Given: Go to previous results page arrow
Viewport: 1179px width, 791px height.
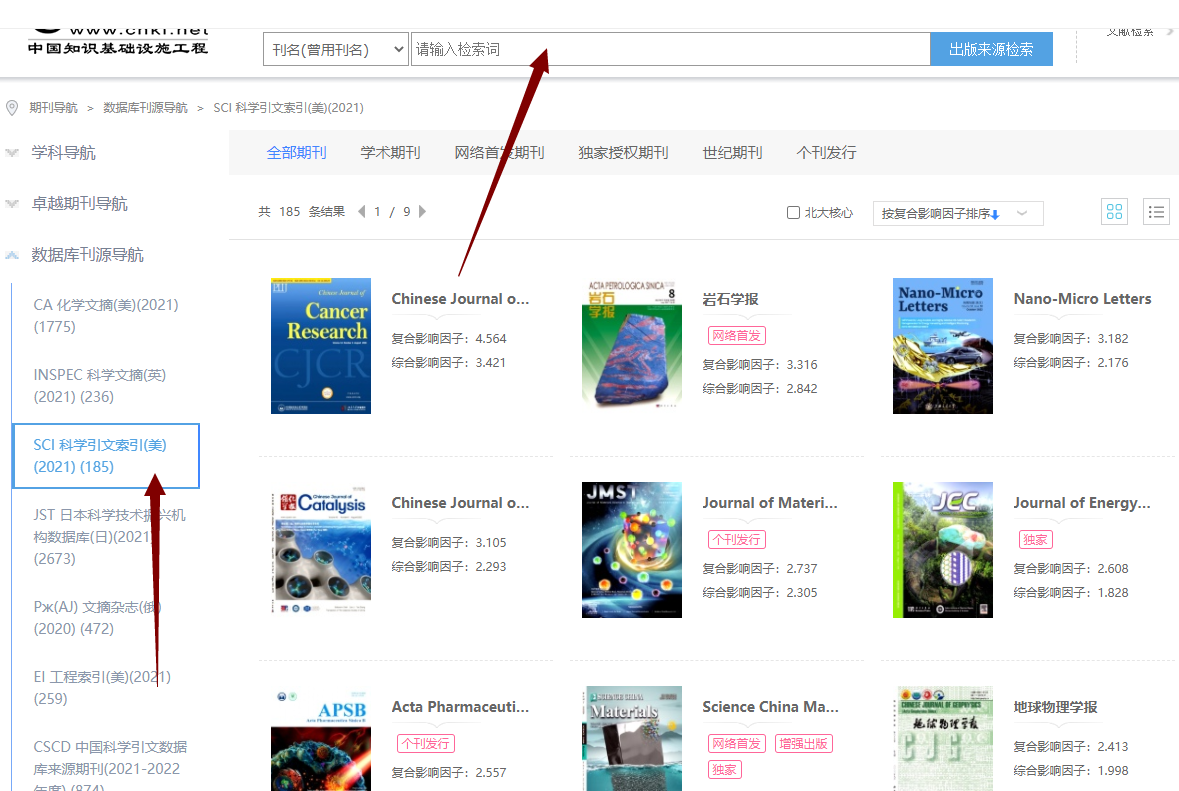Looking at the screenshot, I should pyautogui.click(x=362, y=211).
